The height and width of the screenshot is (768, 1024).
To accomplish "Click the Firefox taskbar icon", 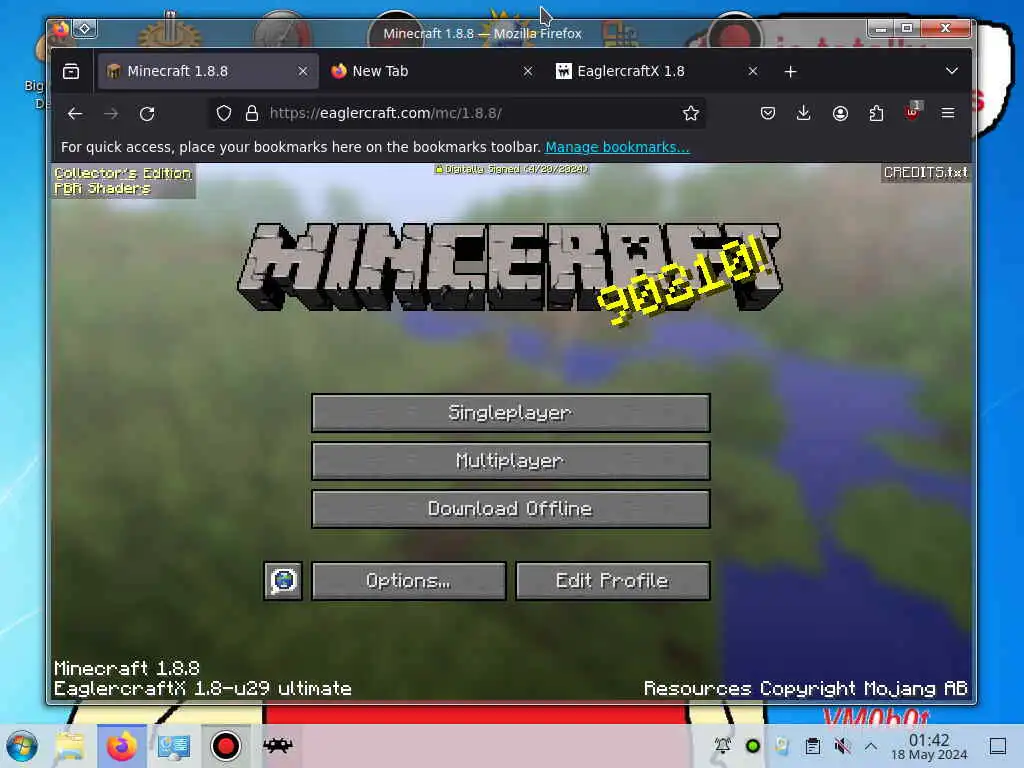I will click(x=122, y=746).
